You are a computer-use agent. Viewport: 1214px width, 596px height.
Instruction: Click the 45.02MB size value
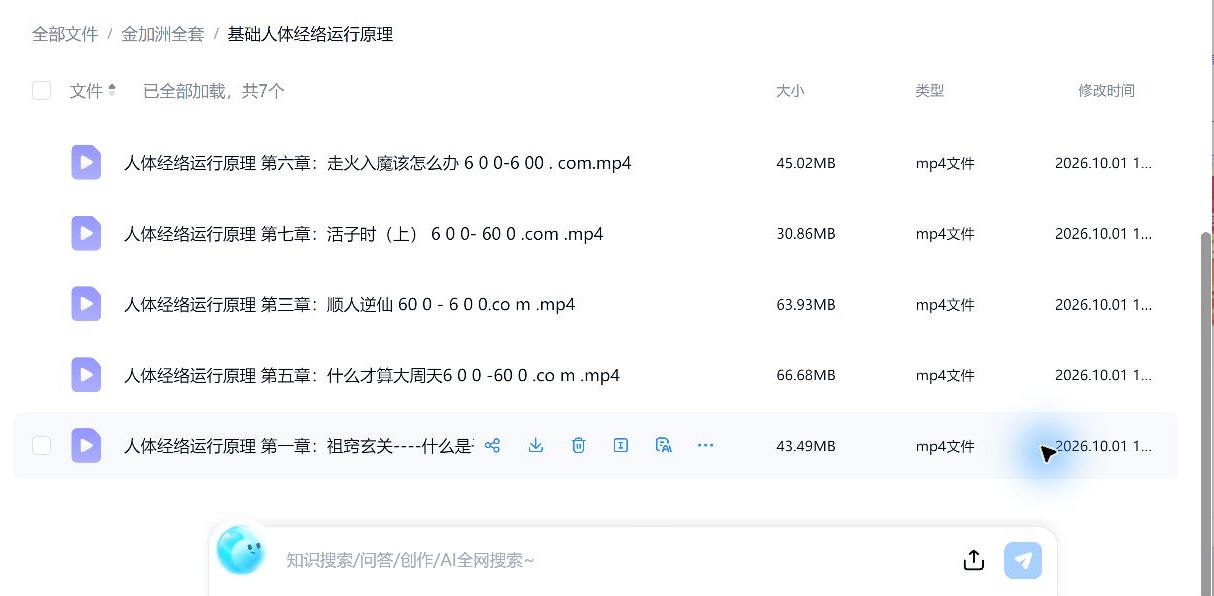click(x=806, y=163)
